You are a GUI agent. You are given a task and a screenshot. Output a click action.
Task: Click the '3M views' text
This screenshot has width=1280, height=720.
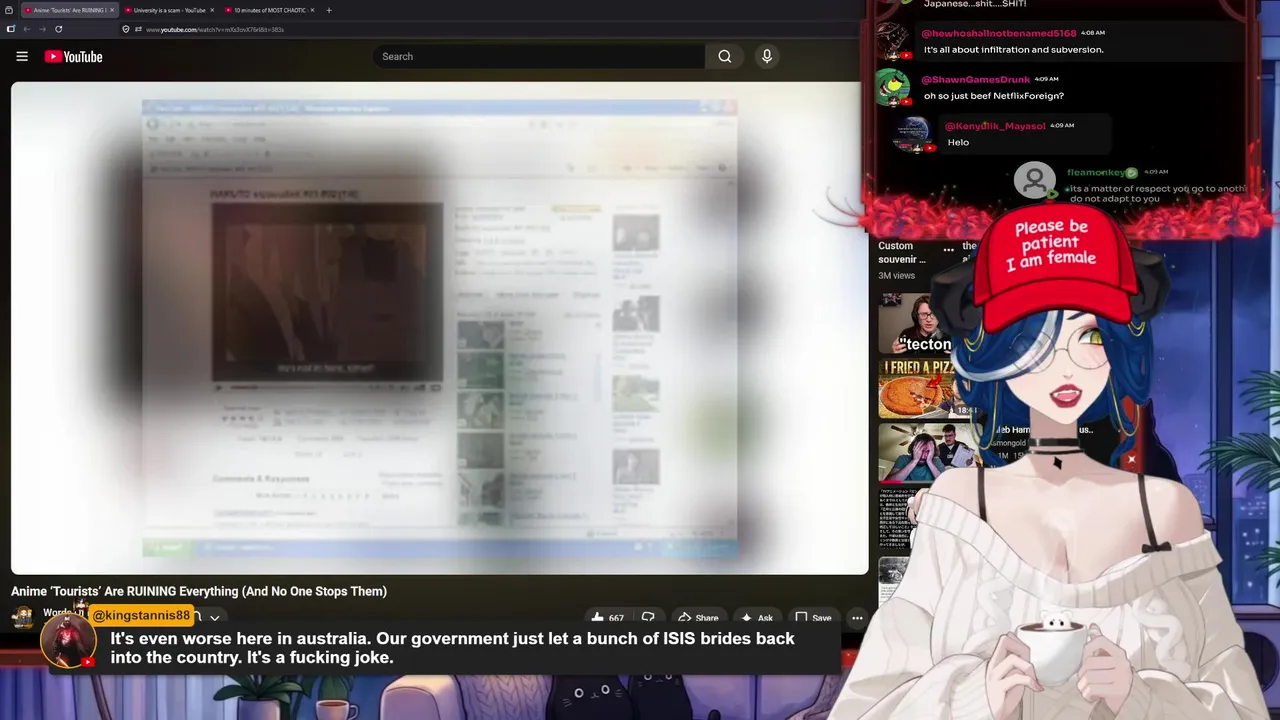[897, 276]
